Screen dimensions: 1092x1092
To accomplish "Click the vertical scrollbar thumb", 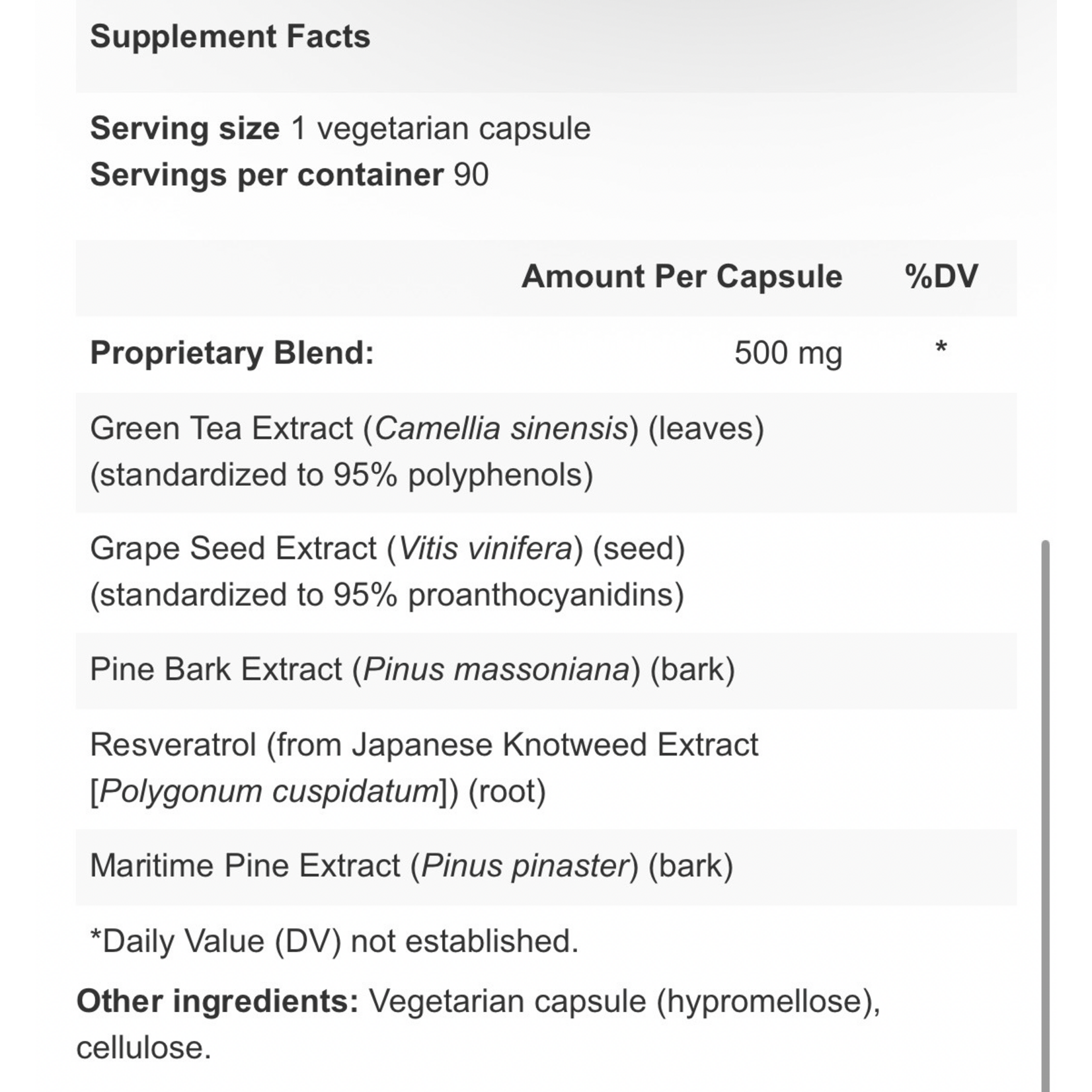I will point(1045,816).
